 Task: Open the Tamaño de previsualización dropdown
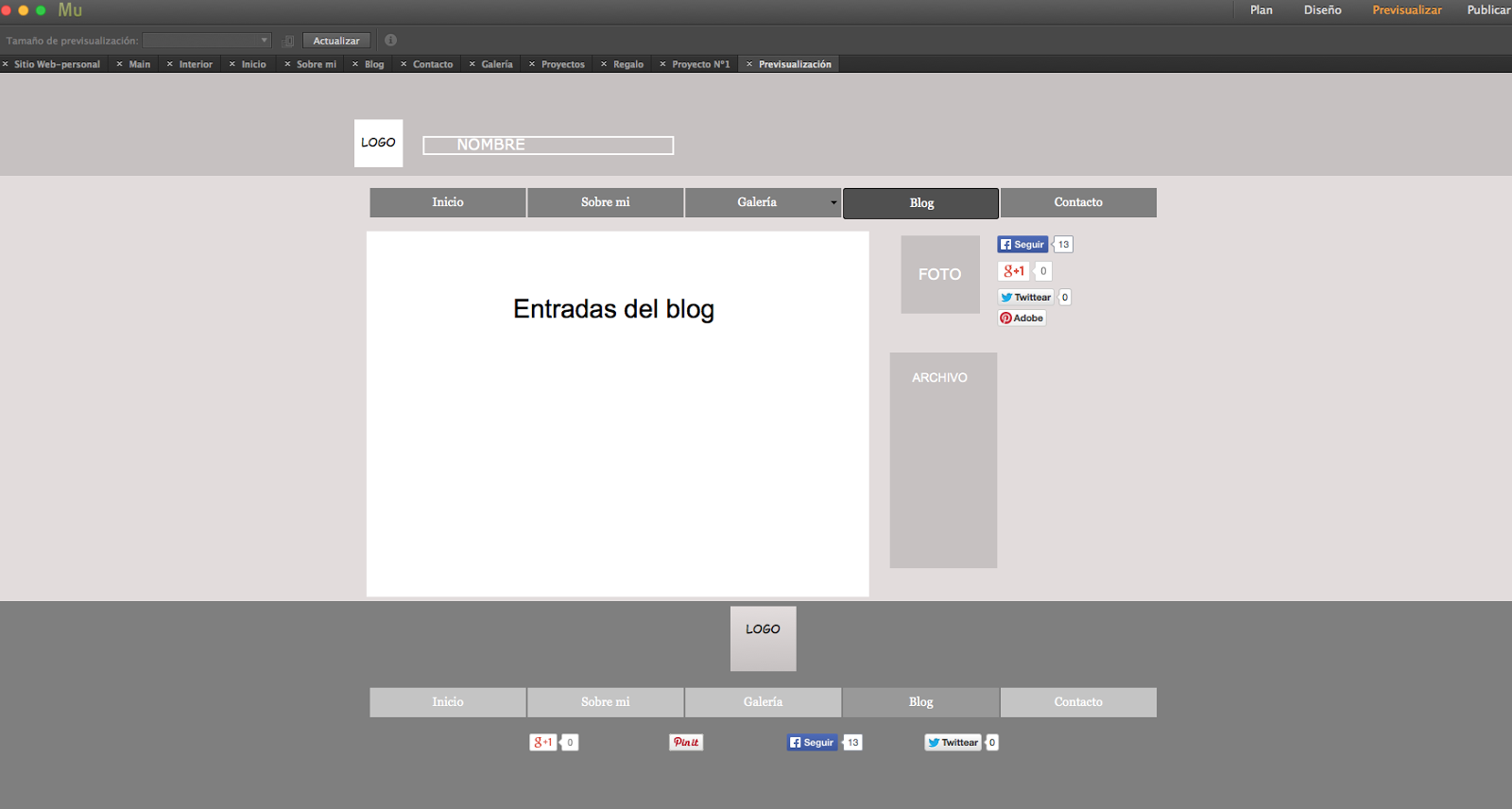click(207, 41)
